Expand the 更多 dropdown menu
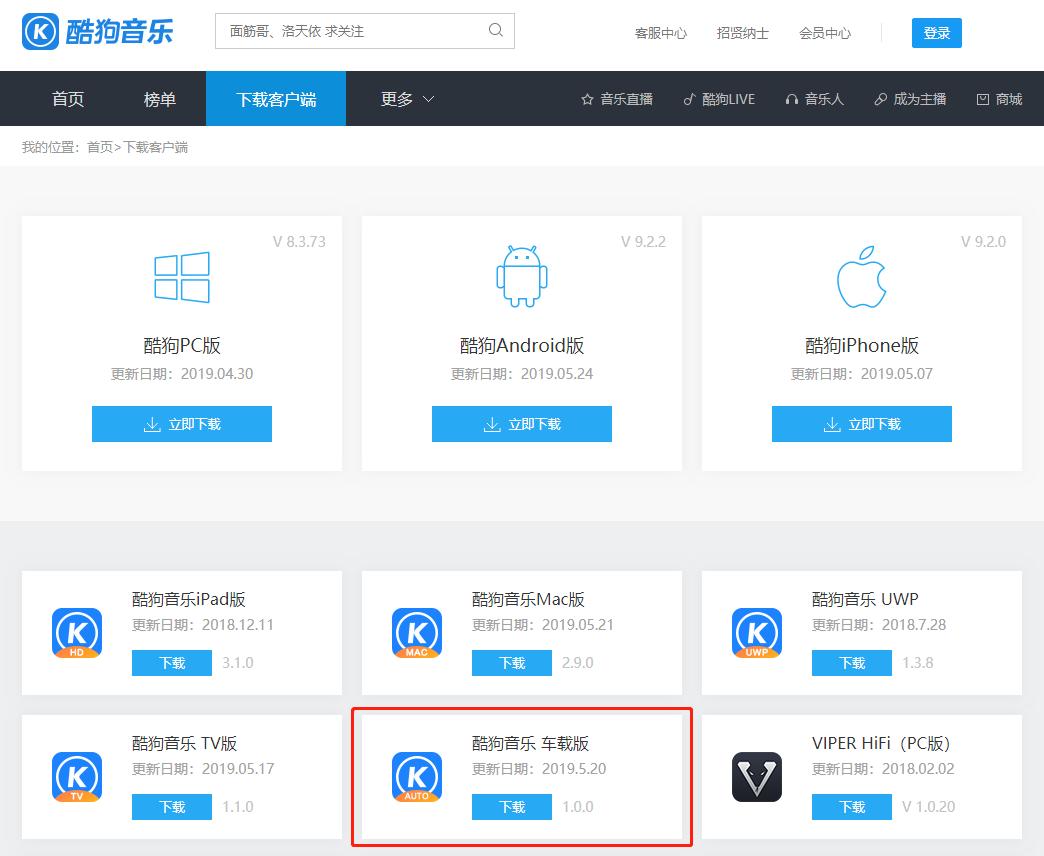 click(x=406, y=98)
